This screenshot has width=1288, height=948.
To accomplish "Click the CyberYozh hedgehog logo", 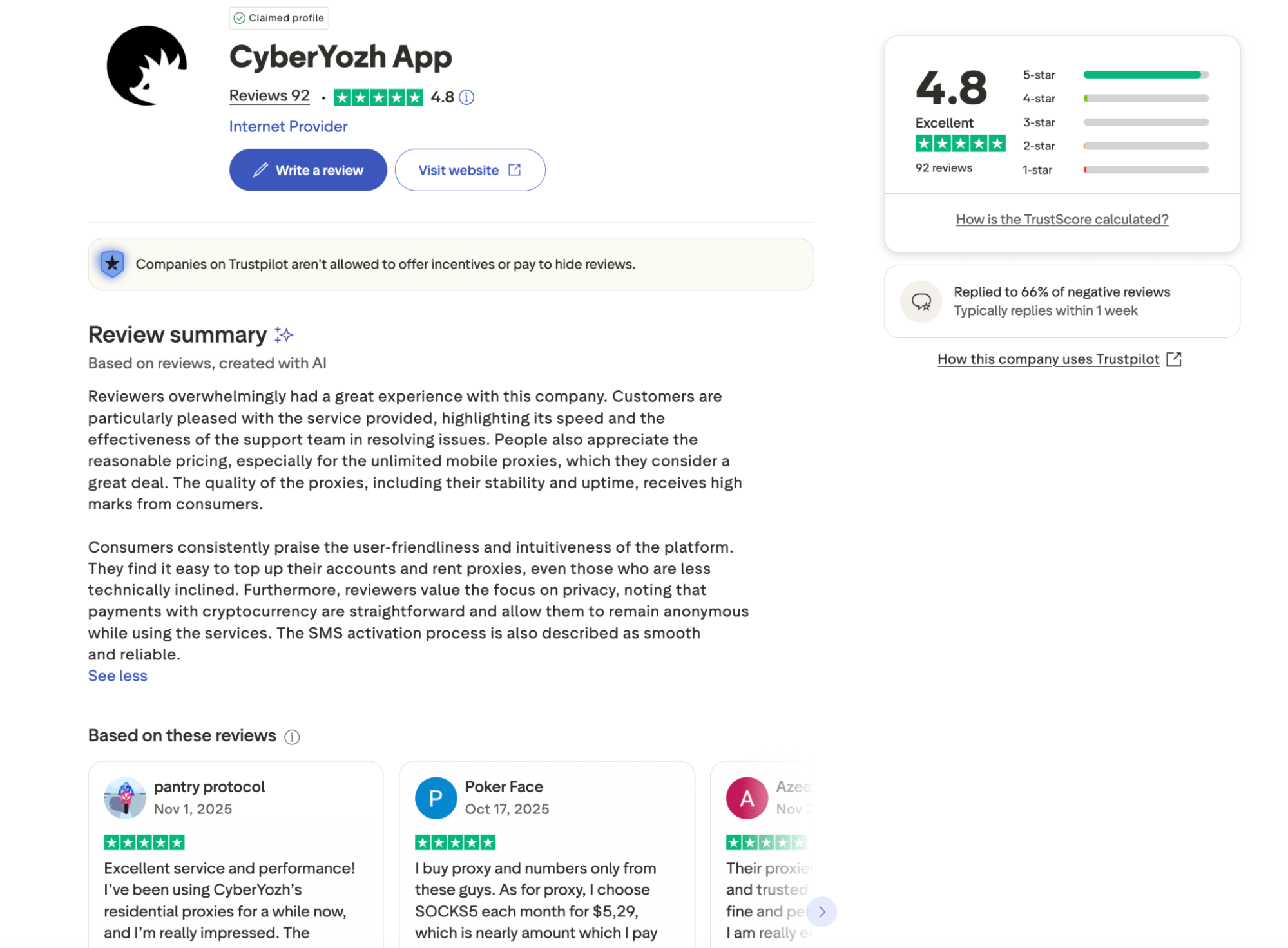I will click(147, 66).
